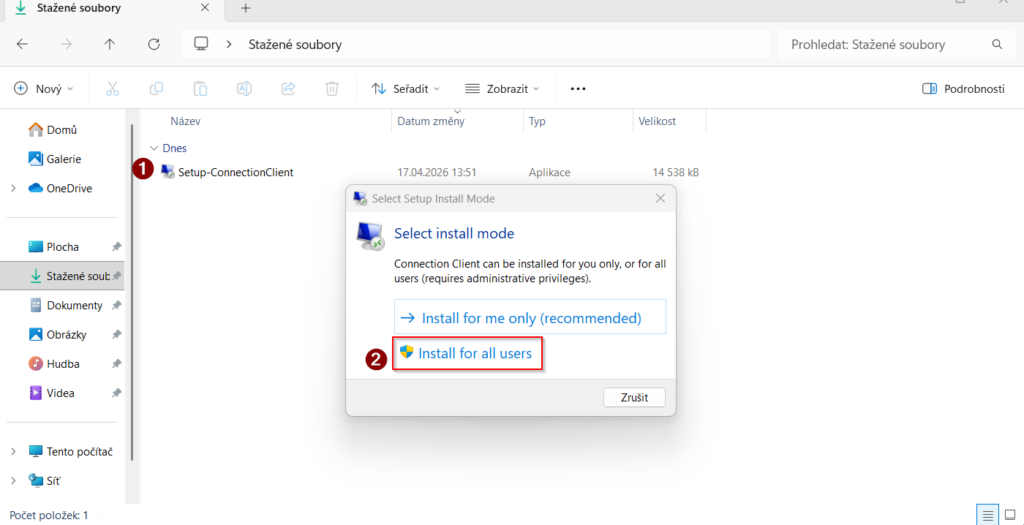The image size is (1024, 525).
Task: Click the Copy icon in toolbar
Action: click(156, 89)
